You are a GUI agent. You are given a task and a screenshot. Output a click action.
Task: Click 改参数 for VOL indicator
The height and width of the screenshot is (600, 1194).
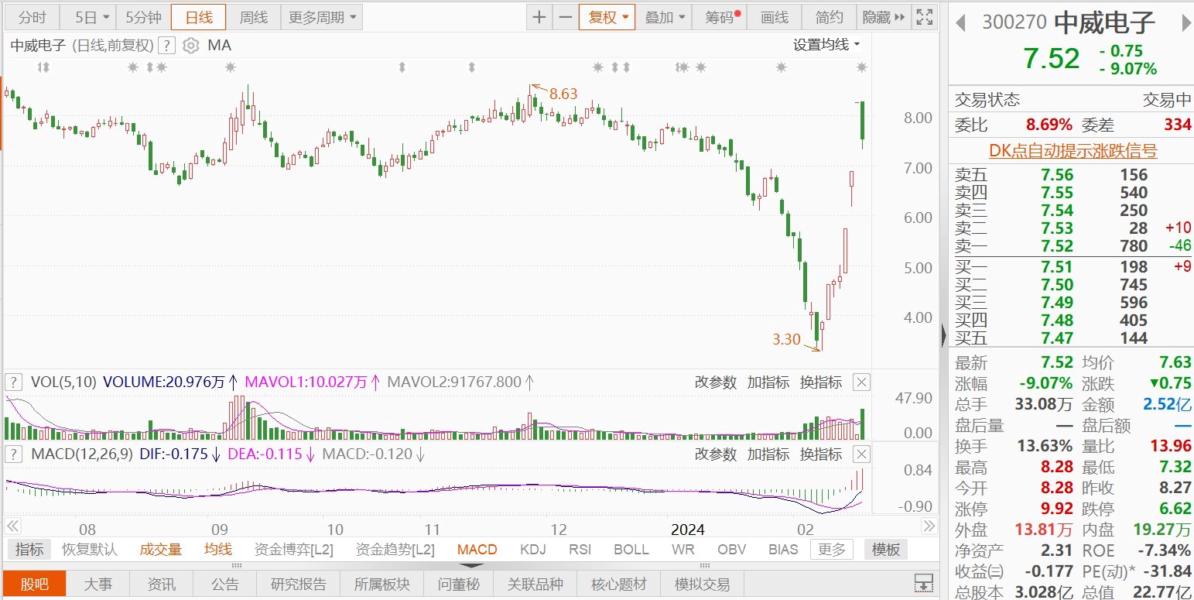tap(716, 382)
